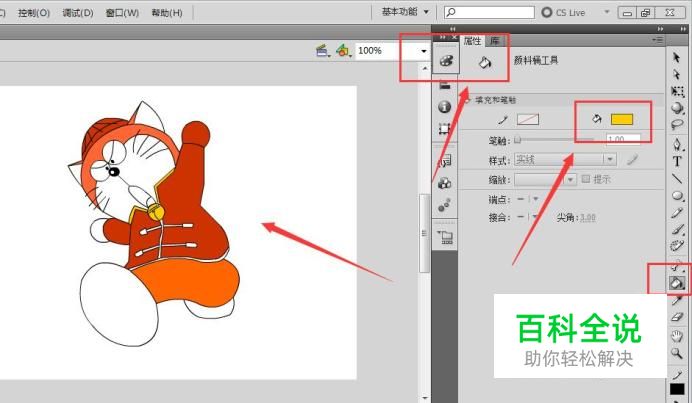Switch to the 属性 tab
Screen dimensions: 692x403
point(472,41)
